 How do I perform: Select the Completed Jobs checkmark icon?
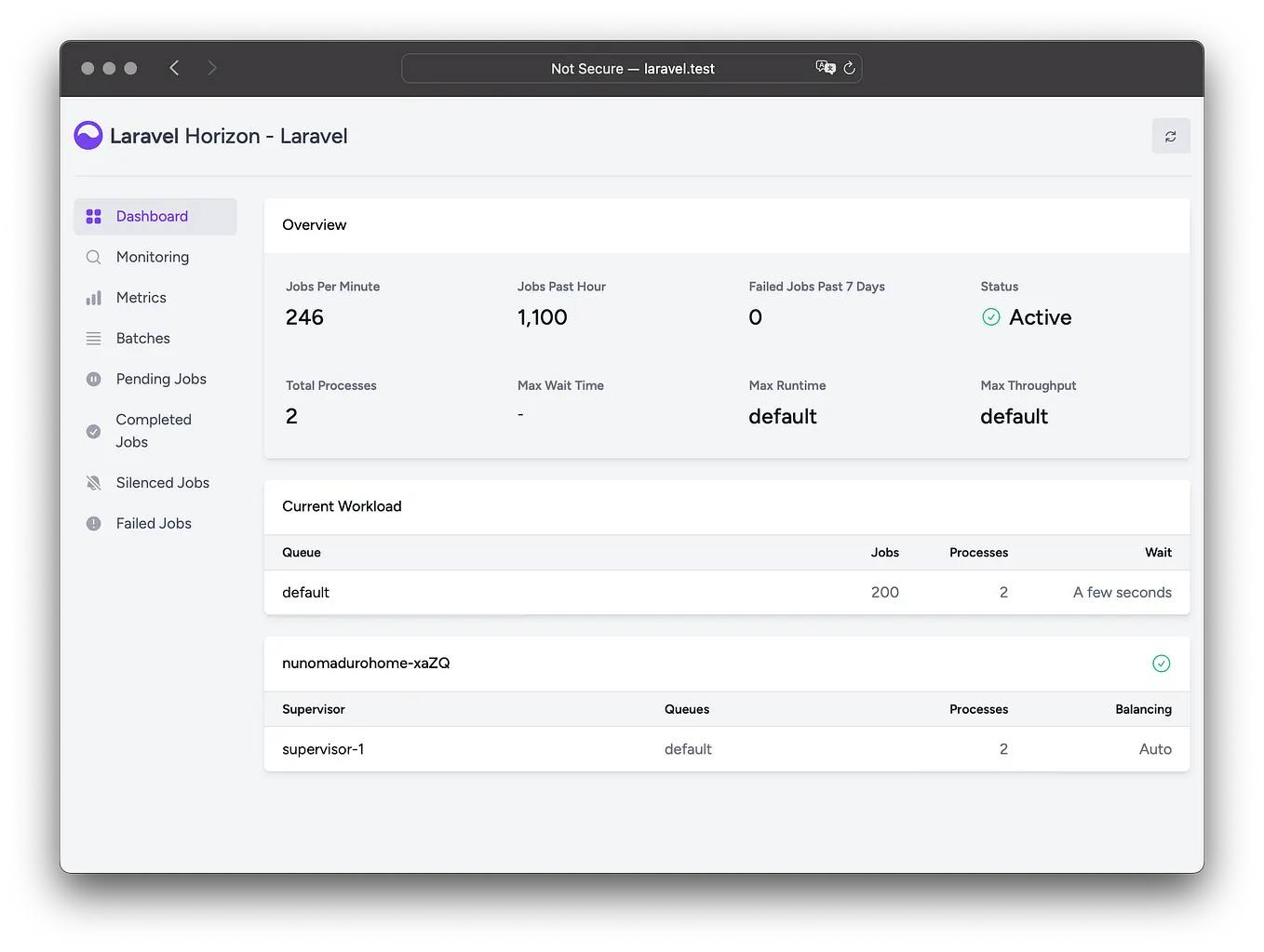[94, 431]
